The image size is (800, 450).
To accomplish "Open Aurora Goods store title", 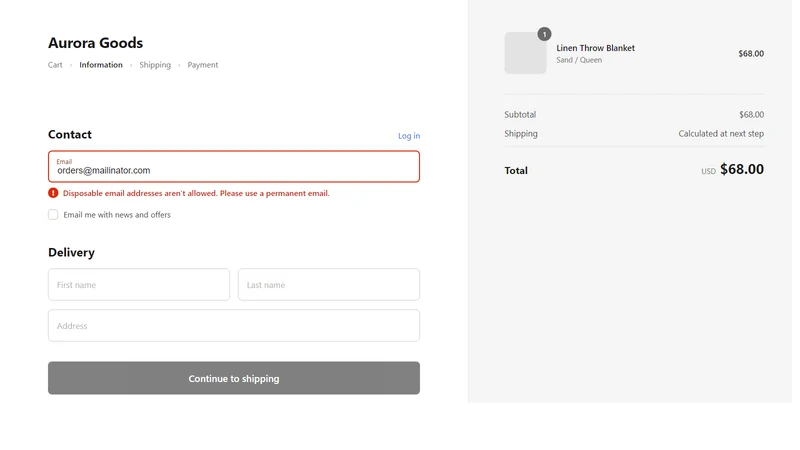I will tap(95, 43).
